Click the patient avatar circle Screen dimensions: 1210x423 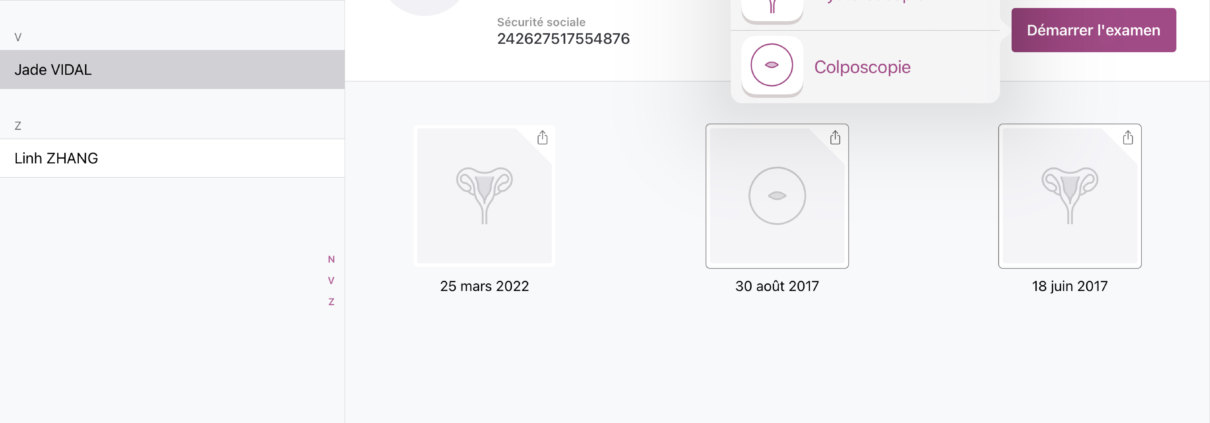[424, 5]
